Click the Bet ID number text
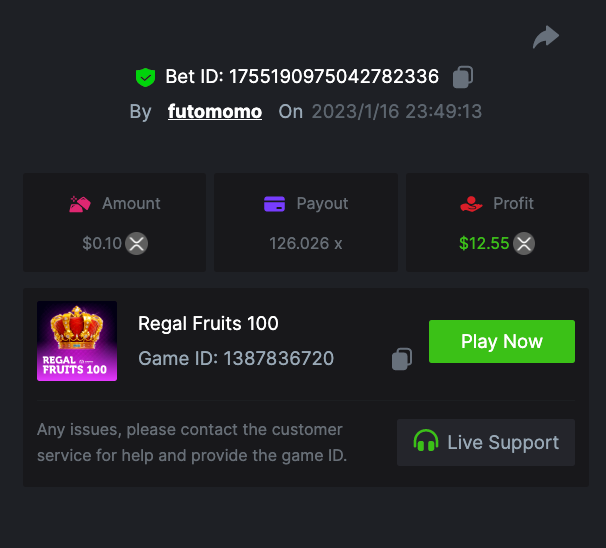 pos(334,77)
